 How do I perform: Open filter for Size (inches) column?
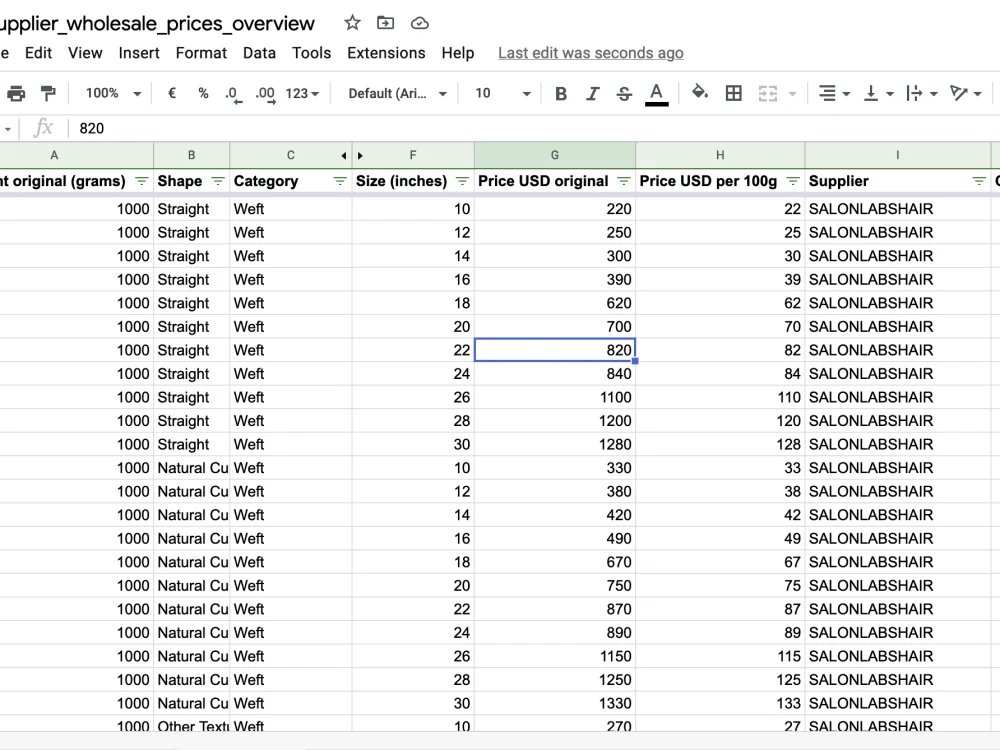tap(462, 181)
